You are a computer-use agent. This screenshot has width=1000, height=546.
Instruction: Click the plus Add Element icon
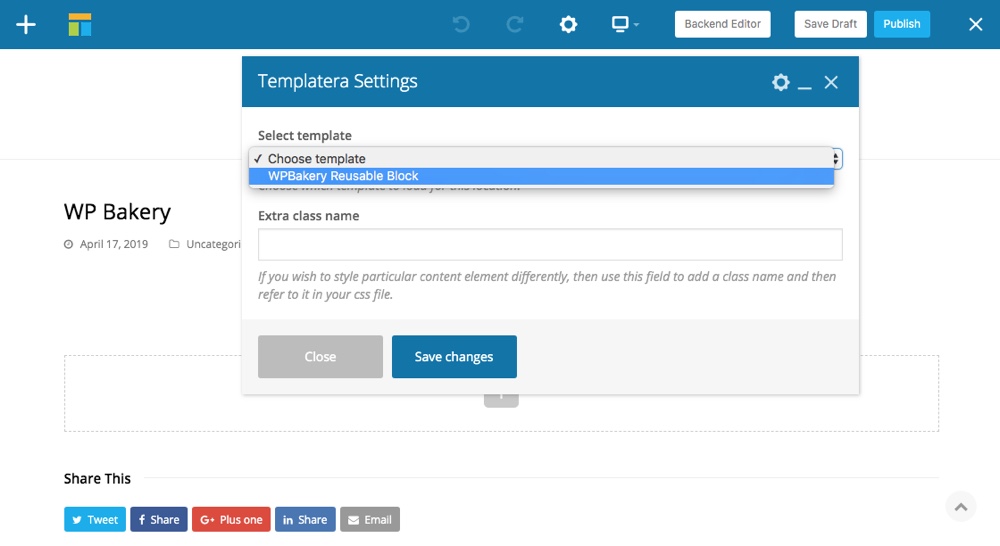pos(26,24)
